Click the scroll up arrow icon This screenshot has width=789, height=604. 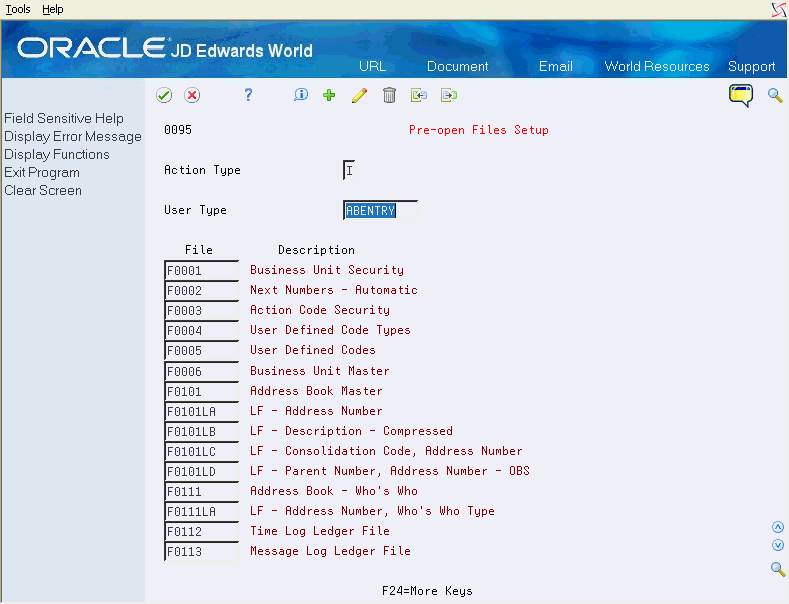pyautogui.click(x=778, y=527)
